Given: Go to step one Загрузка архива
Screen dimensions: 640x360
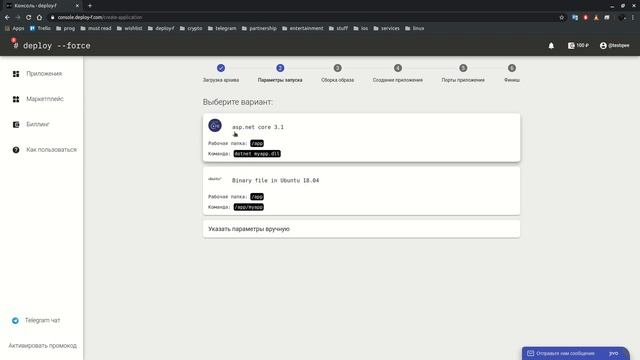Looking at the screenshot, I should click(221, 73).
